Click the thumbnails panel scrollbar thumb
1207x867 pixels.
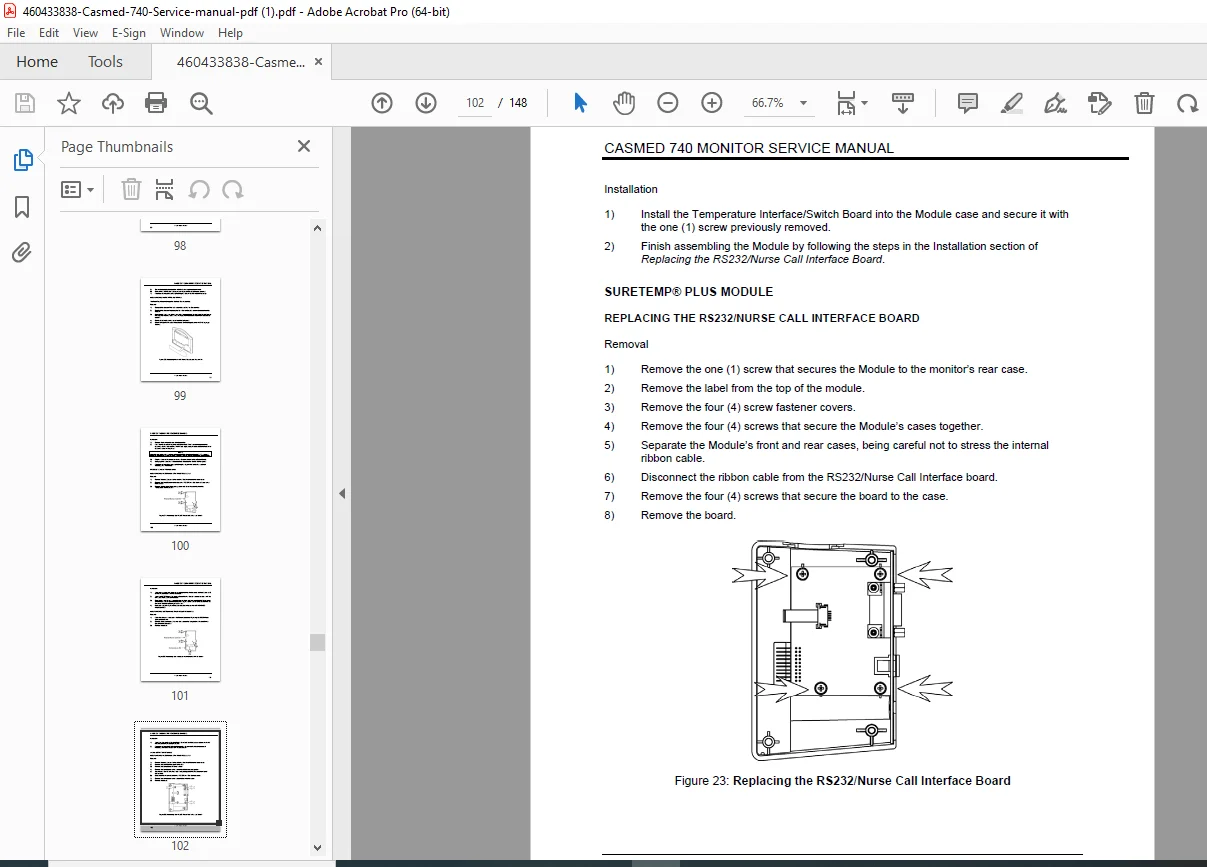[x=318, y=642]
